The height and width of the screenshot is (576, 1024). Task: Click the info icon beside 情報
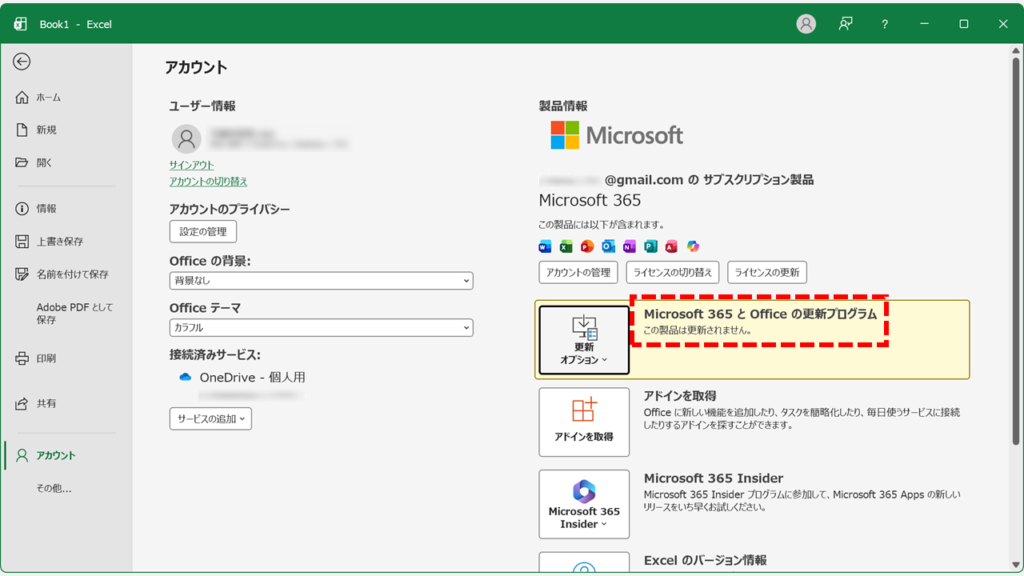22,208
